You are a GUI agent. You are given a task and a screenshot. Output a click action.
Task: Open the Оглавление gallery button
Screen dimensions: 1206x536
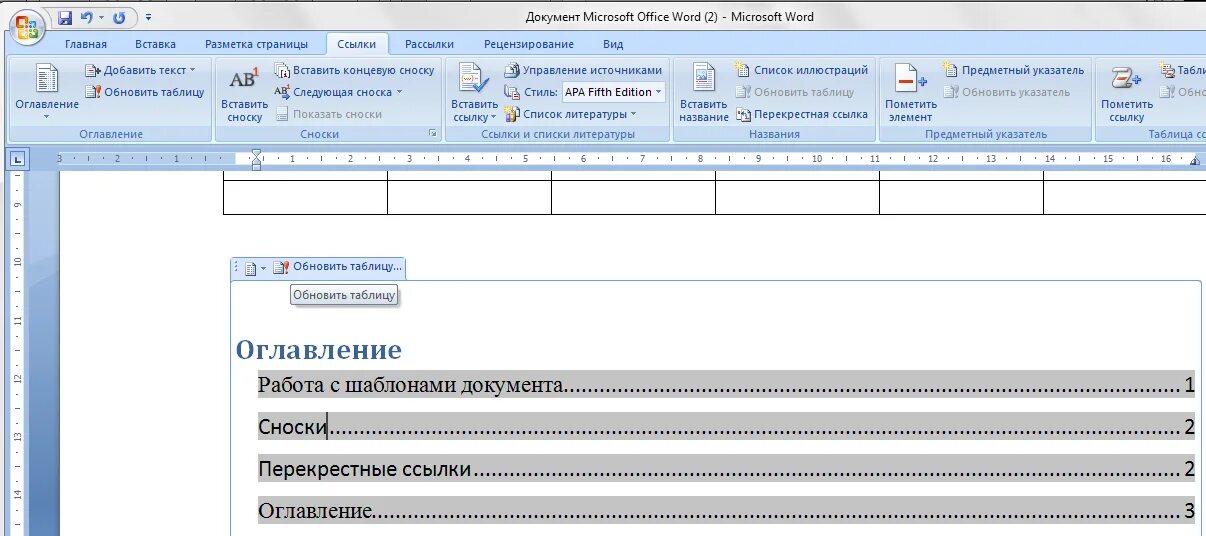pos(47,91)
